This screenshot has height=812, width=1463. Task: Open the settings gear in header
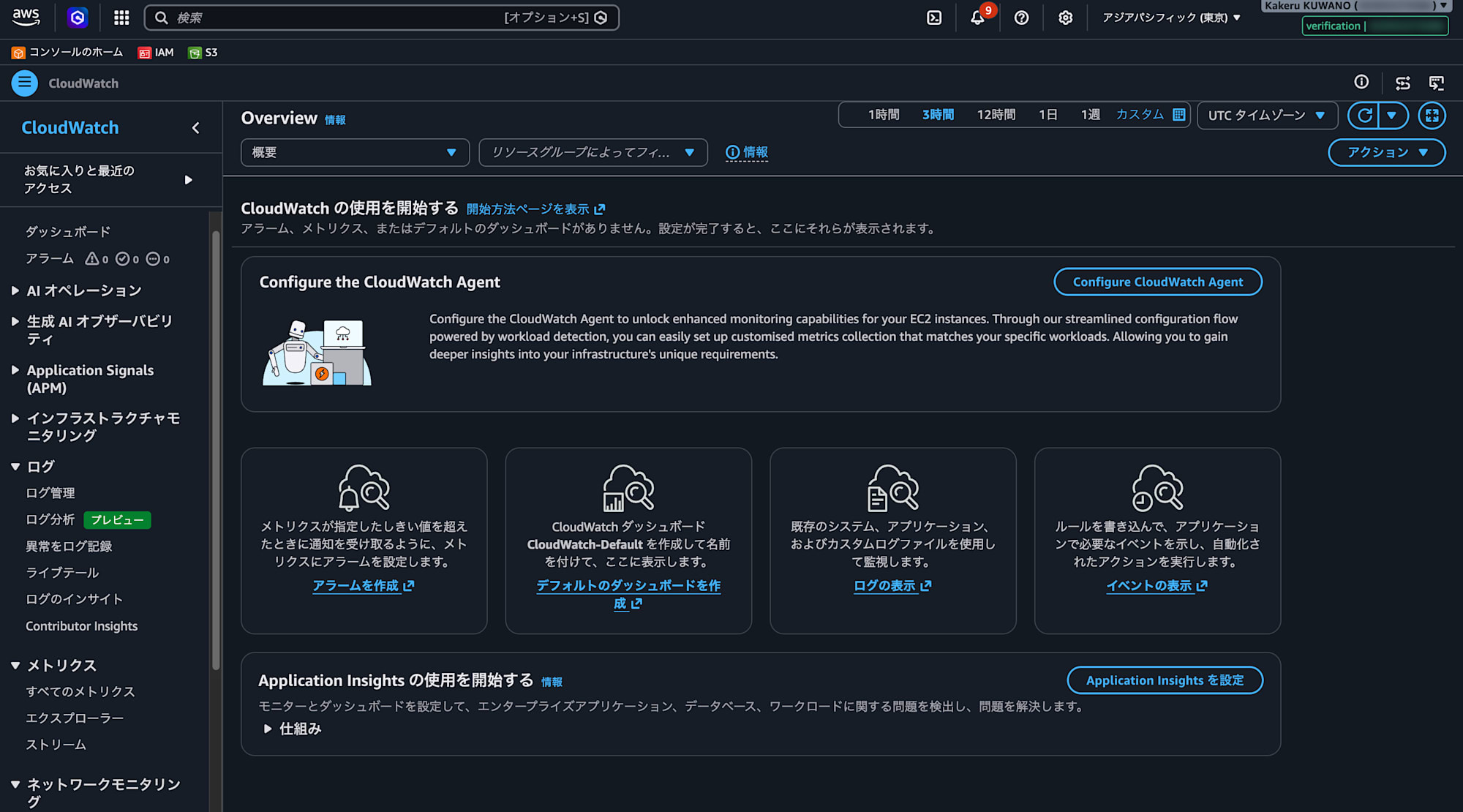1066,18
